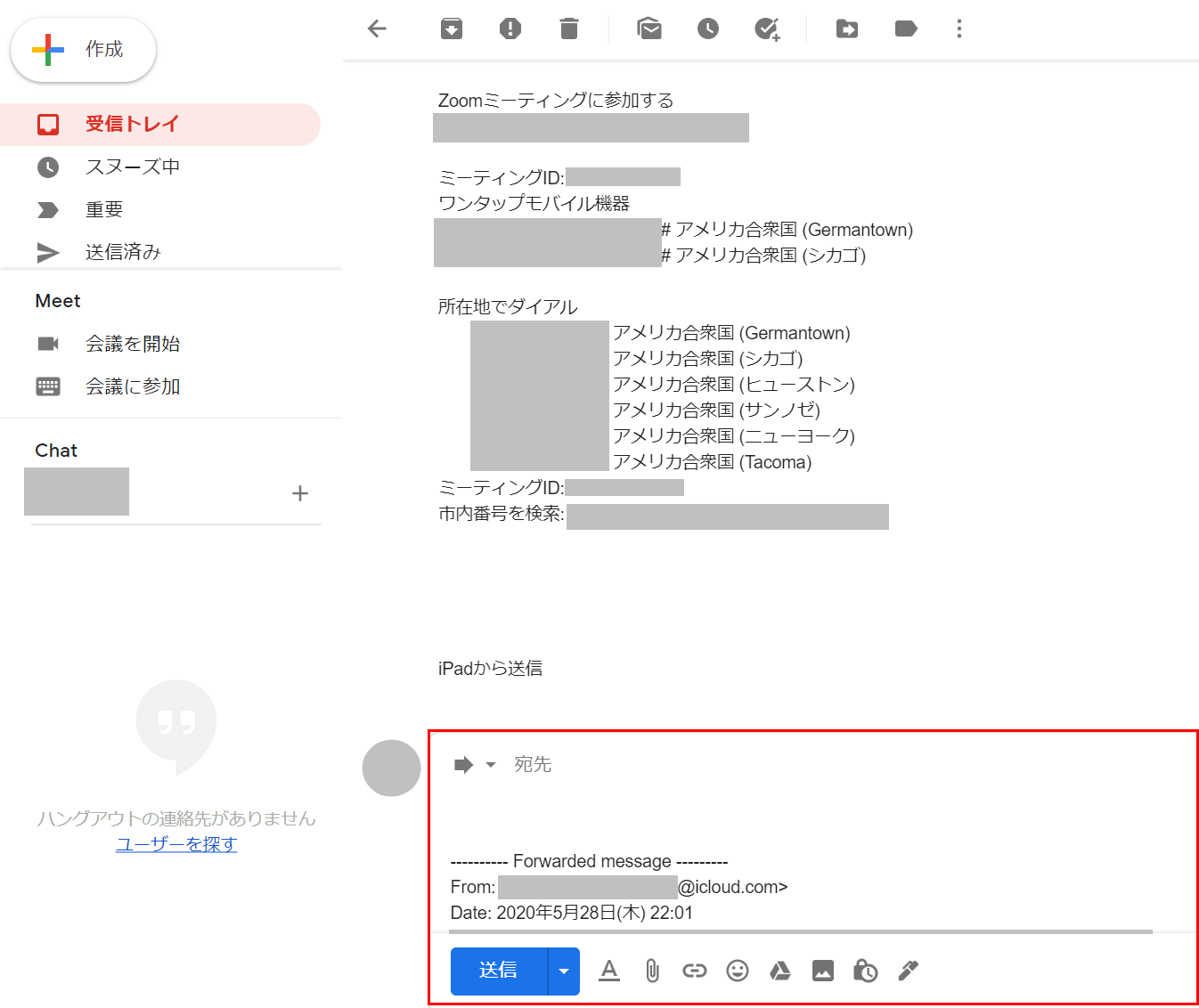Click the Date: 2020年5月28日(木) 22:01 line
The image size is (1199, 1008).
coord(572,913)
